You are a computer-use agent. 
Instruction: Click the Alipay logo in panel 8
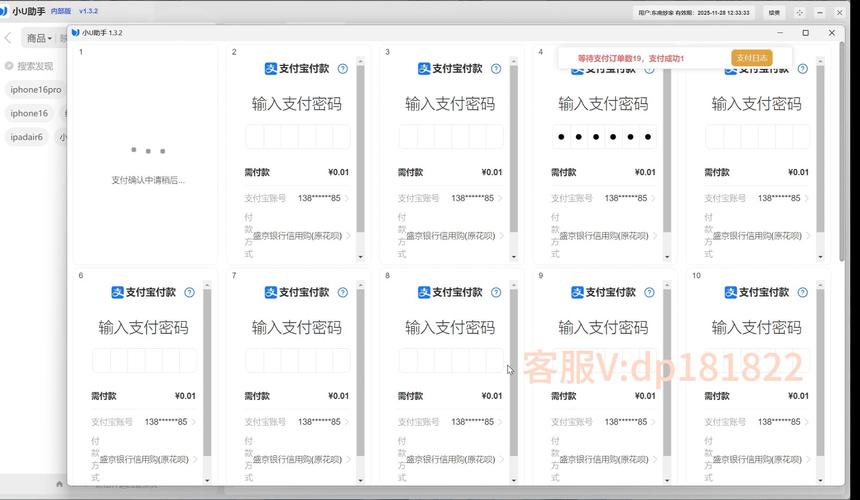tap(424, 292)
